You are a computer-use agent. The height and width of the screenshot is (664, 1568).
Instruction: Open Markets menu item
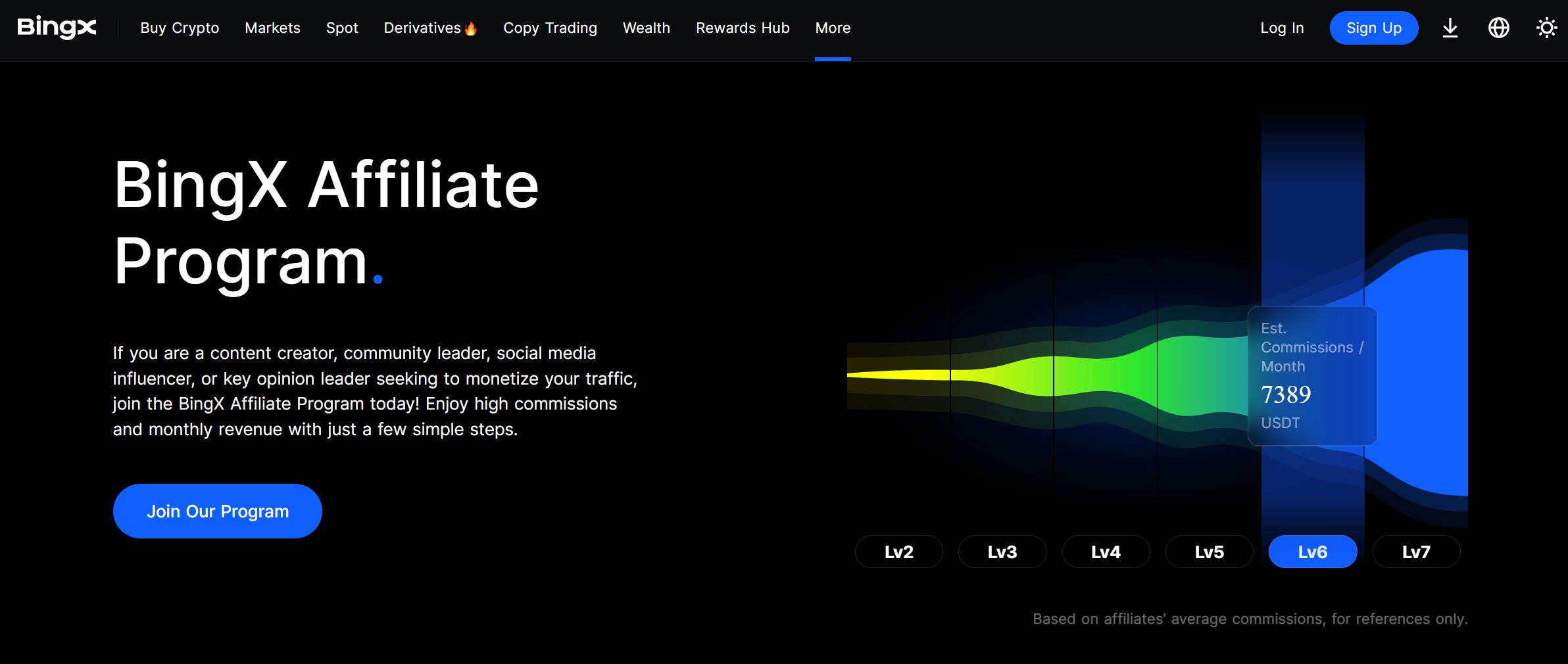(272, 28)
